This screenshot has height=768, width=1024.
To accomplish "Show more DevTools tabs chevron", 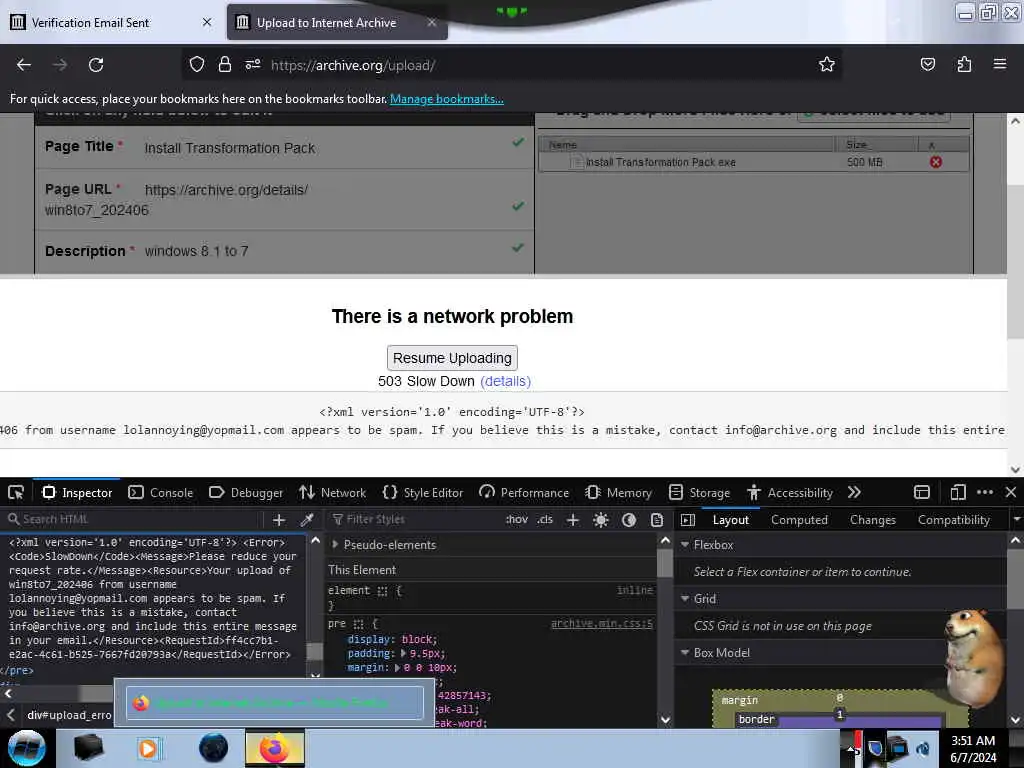I will [854, 492].
